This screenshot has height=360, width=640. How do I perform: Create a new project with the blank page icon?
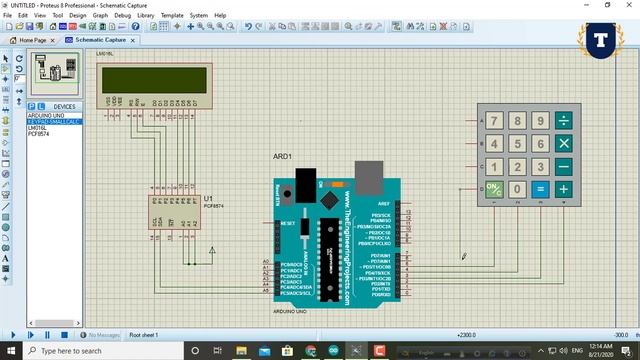click(x=9, y=27)
